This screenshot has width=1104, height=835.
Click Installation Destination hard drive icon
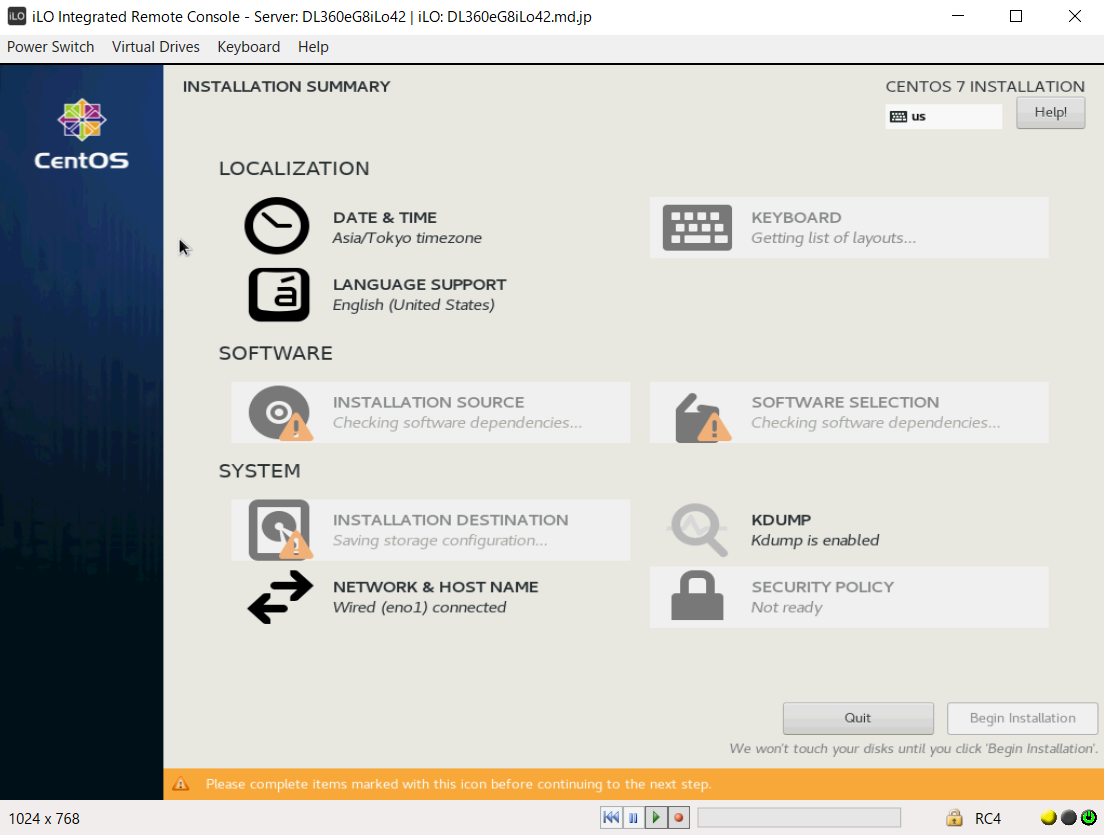[280, 530]
